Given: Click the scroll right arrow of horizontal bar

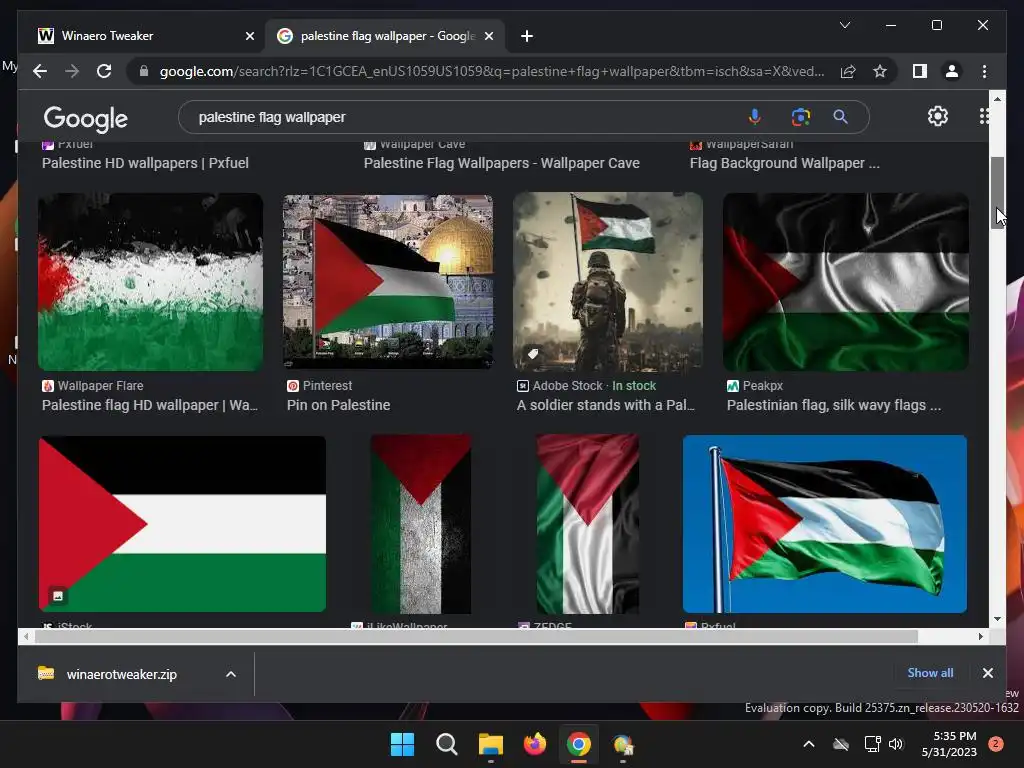Looking at the screenshot, I should click(981, 636).
